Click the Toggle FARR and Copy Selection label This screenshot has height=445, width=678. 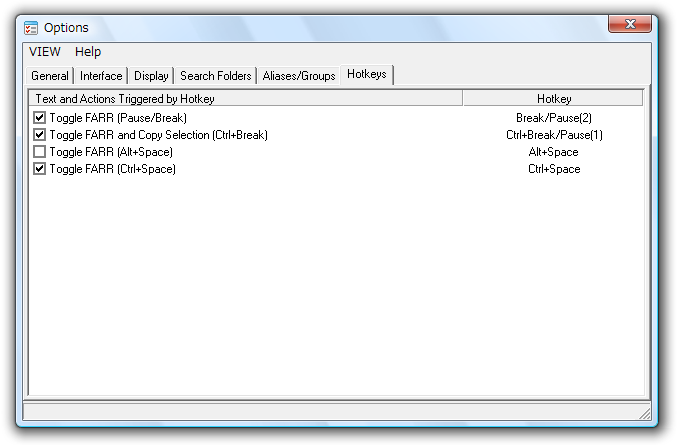tap(159, 135)
